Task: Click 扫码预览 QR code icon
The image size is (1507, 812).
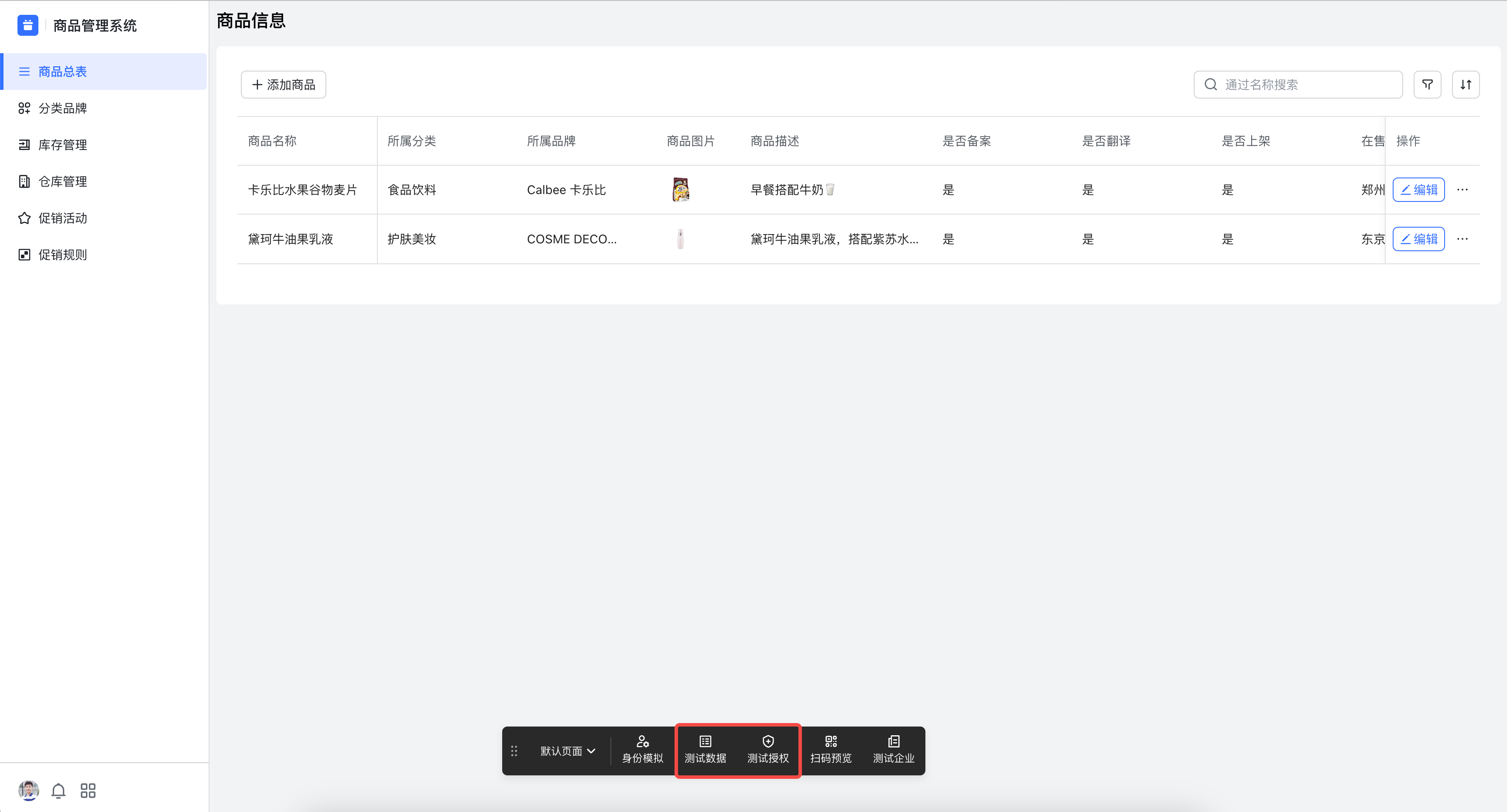Action: tap(830, 750)
